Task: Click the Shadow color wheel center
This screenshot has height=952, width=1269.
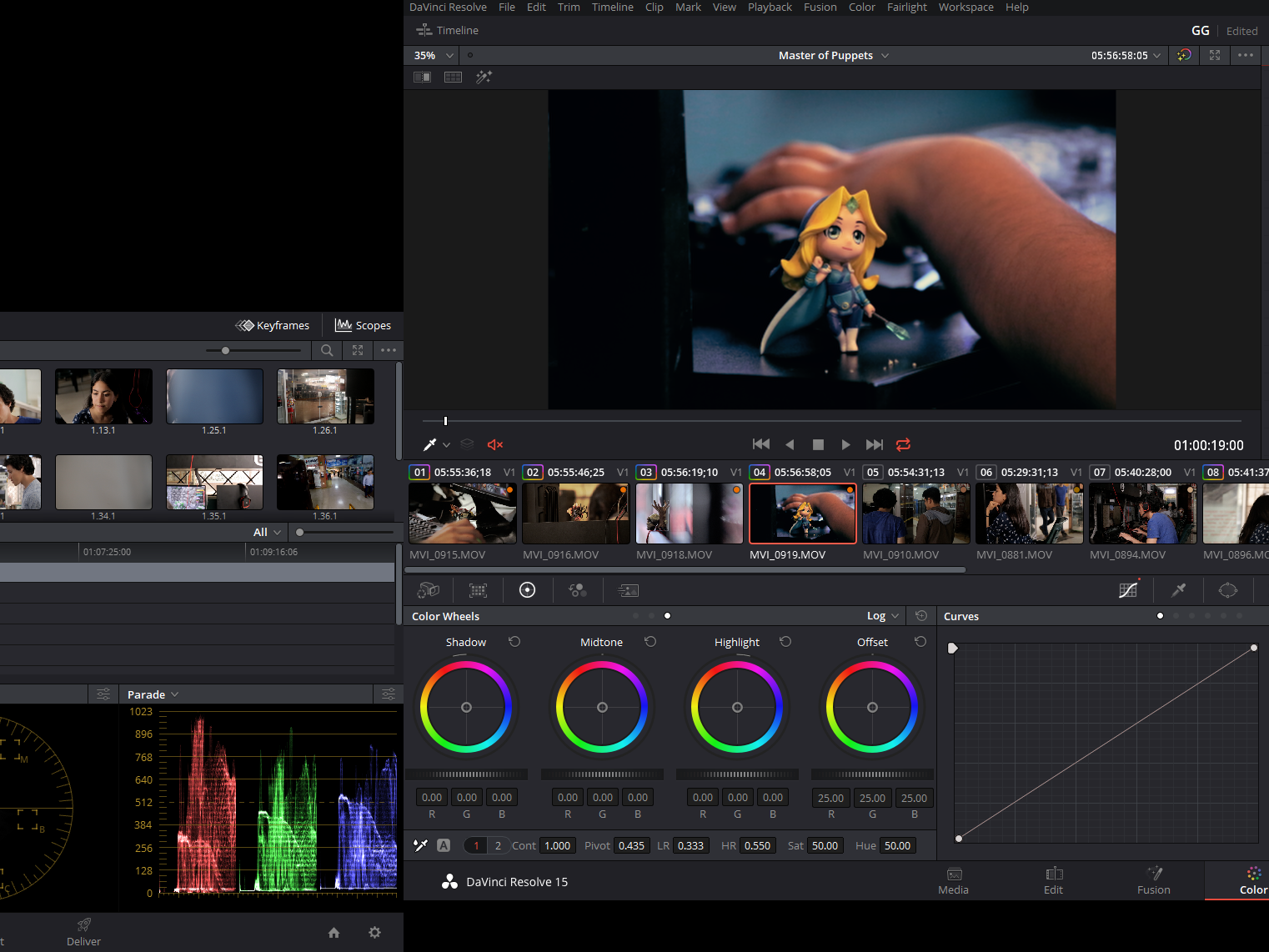Action: coord(466,707)
